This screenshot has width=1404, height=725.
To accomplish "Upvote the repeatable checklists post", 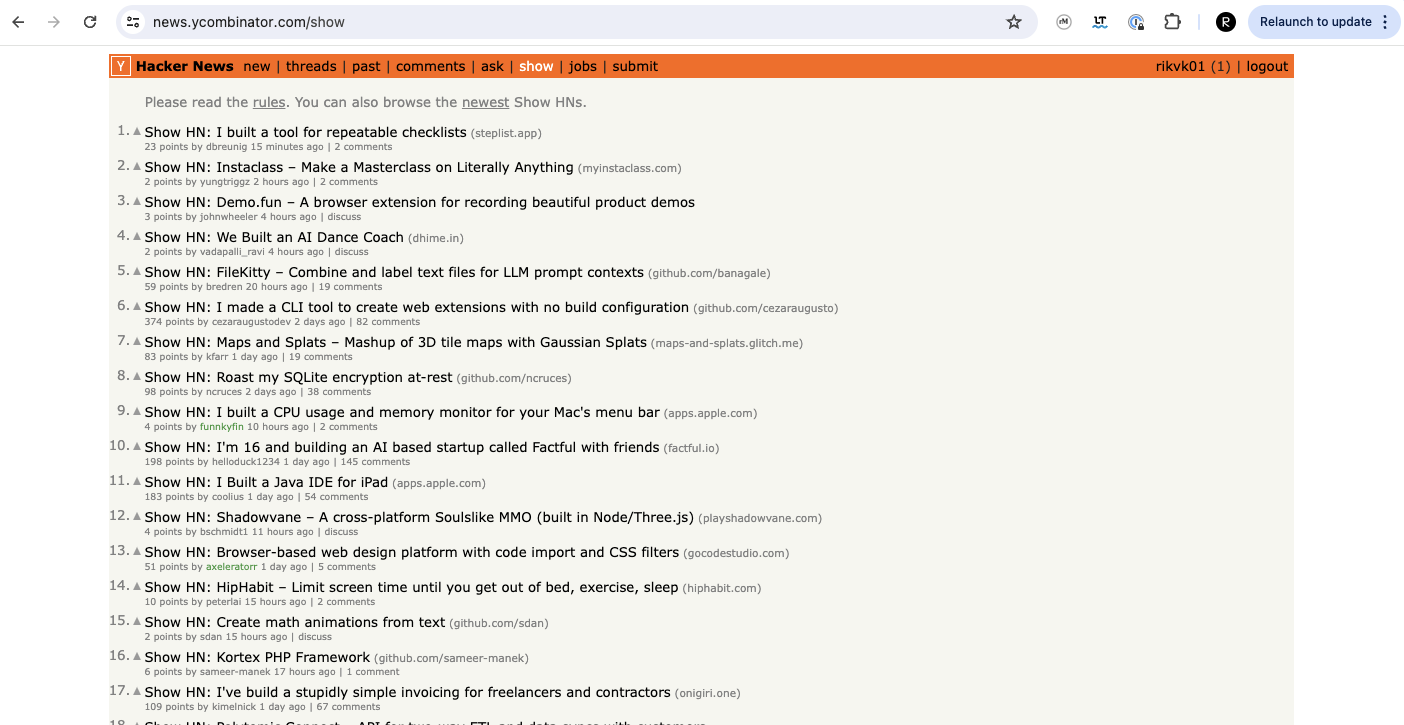I will coord(137,131).
